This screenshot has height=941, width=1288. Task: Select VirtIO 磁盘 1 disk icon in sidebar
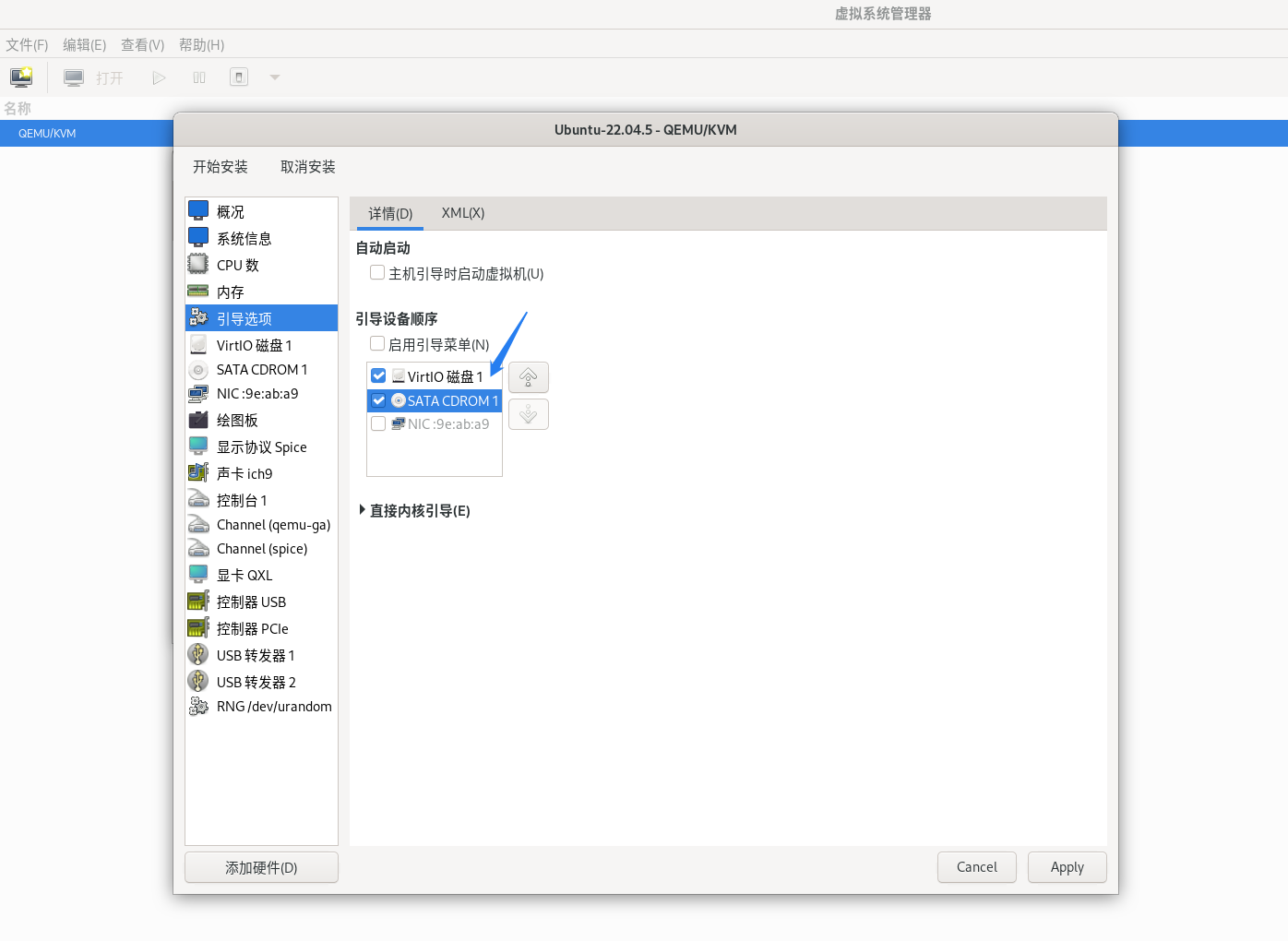click(x=198, y=345)
